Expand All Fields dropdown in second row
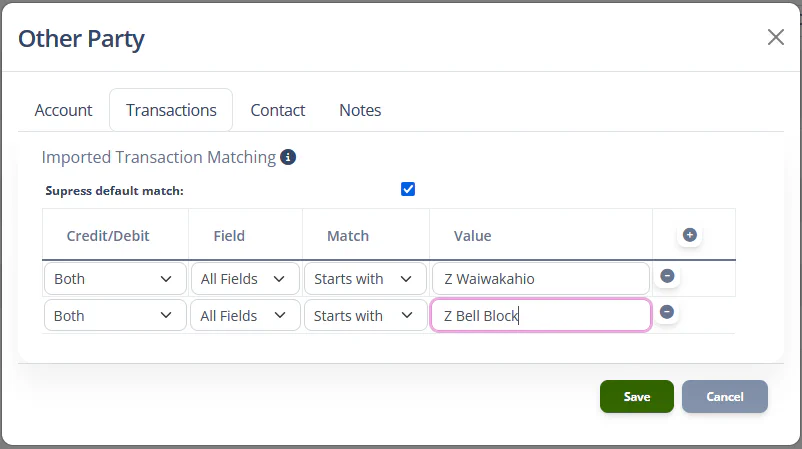The width and height of the screenshot is (802, 449). tap(245, 315)
